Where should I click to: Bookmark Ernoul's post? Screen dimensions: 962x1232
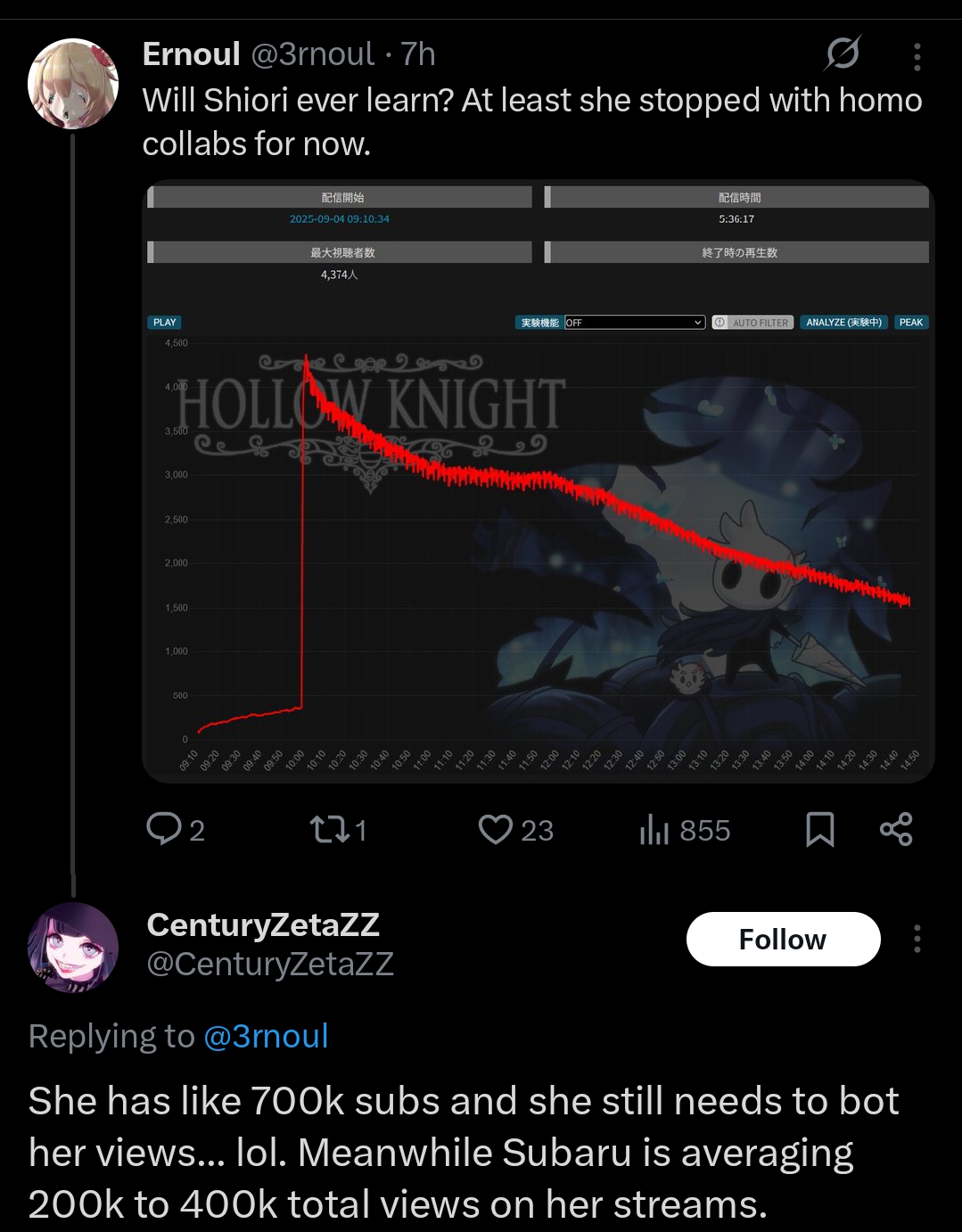pyautogui.click(x=819, y=829)
